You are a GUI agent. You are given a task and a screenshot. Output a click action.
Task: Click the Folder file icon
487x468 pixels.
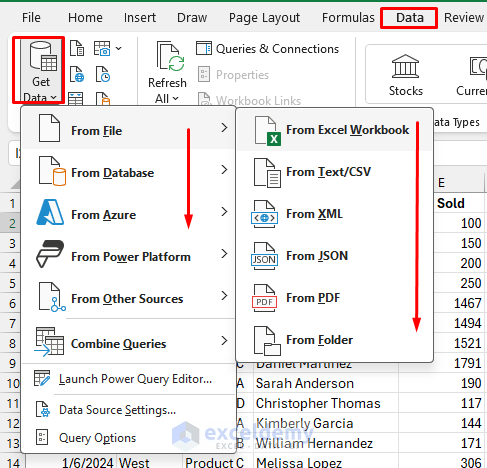coord(267,341)
